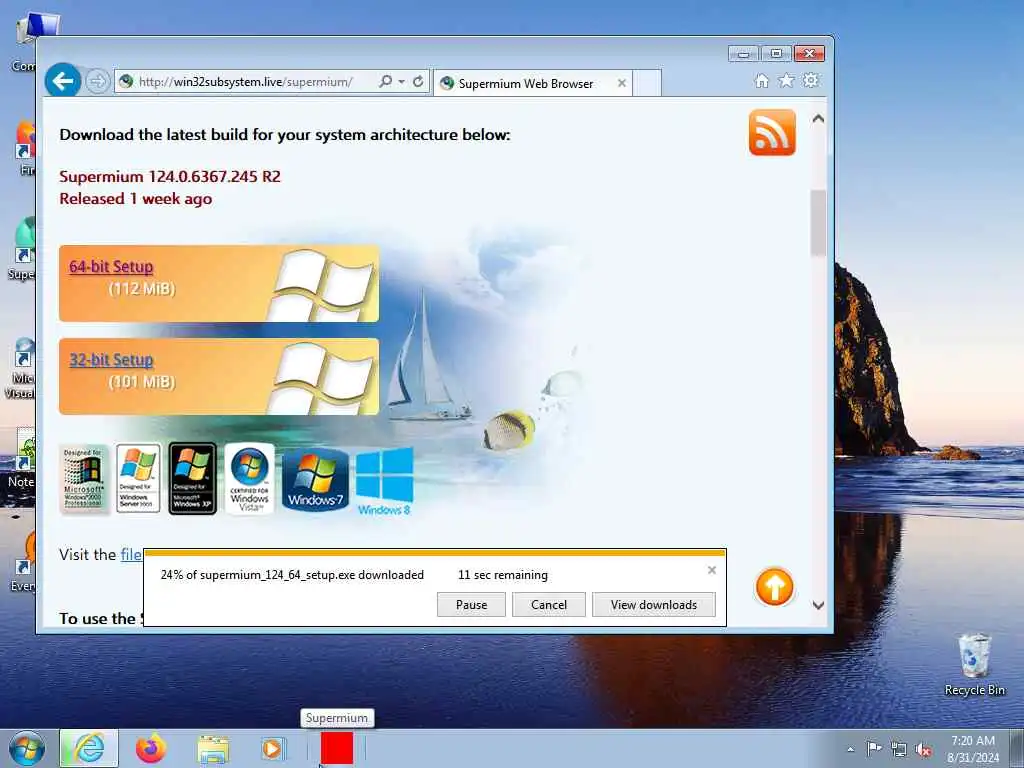Click Internet Explorer in the taskbar

[x=89, y=749]
